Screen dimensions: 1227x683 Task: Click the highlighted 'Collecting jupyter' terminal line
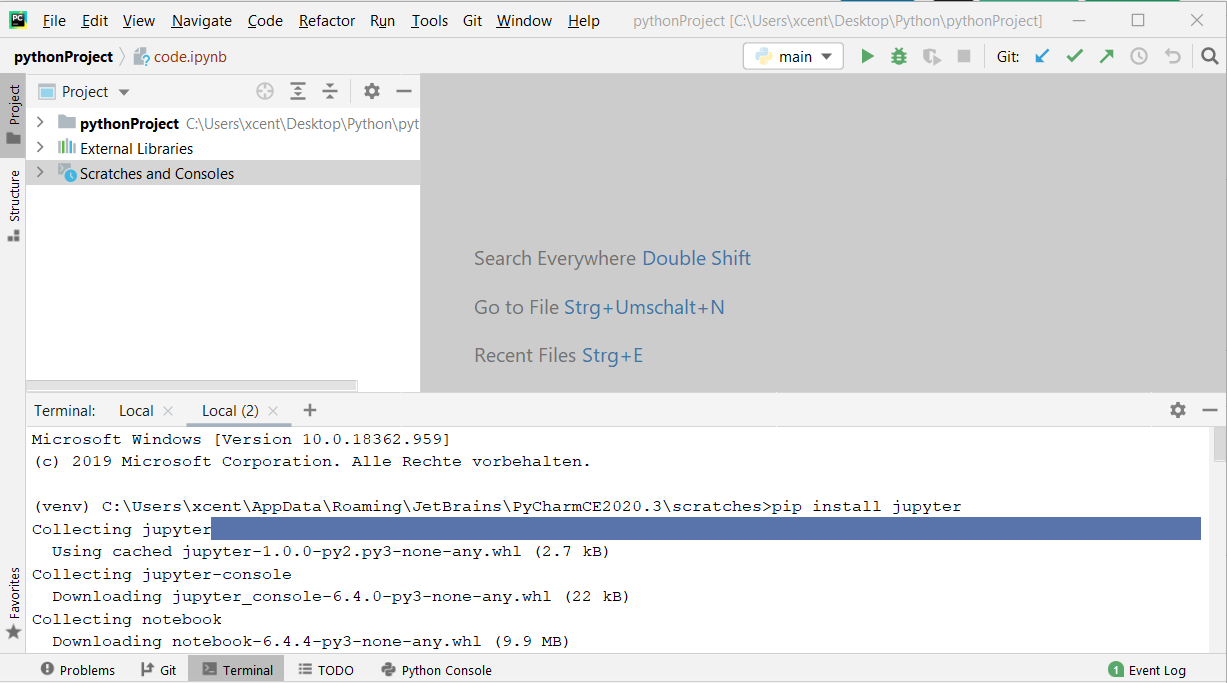click(616, 529)
